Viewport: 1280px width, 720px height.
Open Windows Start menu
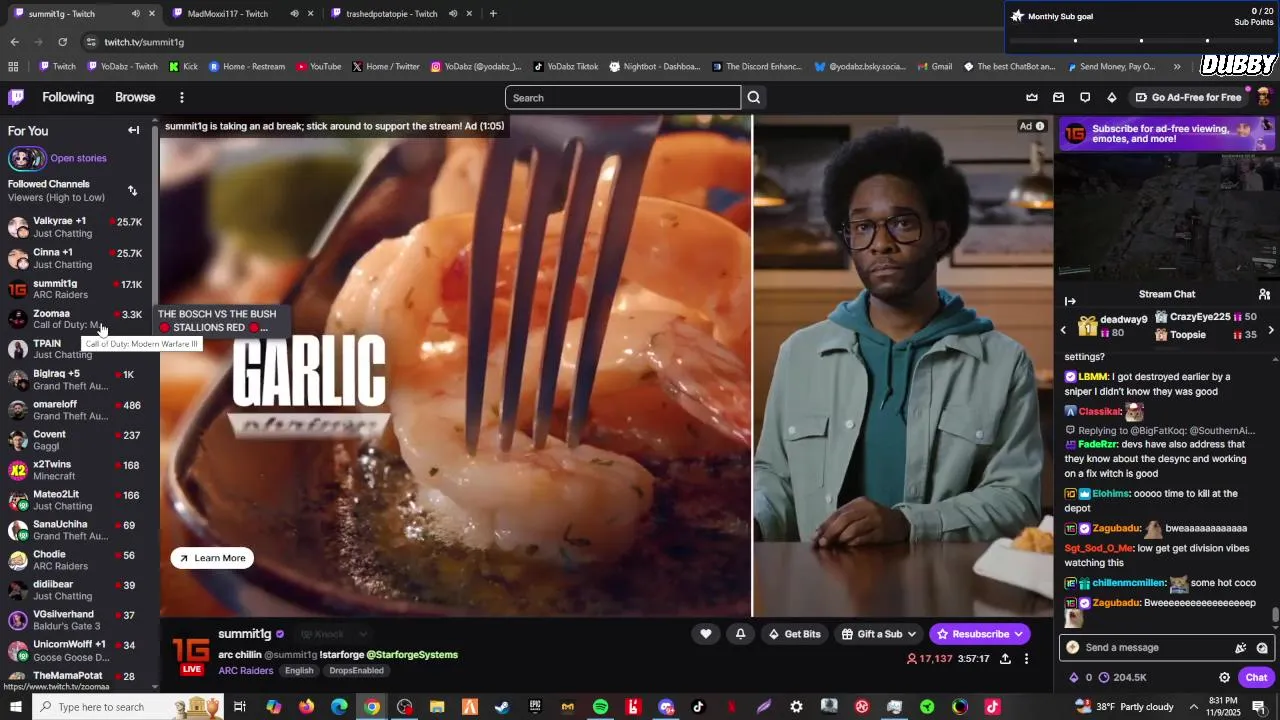pyautogui.click(x=15, y=707)
